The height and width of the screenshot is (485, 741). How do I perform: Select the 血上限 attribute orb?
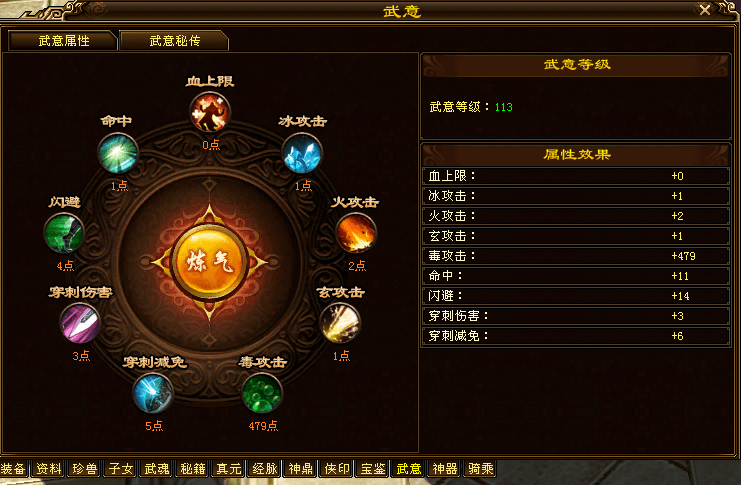[x=210, y=113]
